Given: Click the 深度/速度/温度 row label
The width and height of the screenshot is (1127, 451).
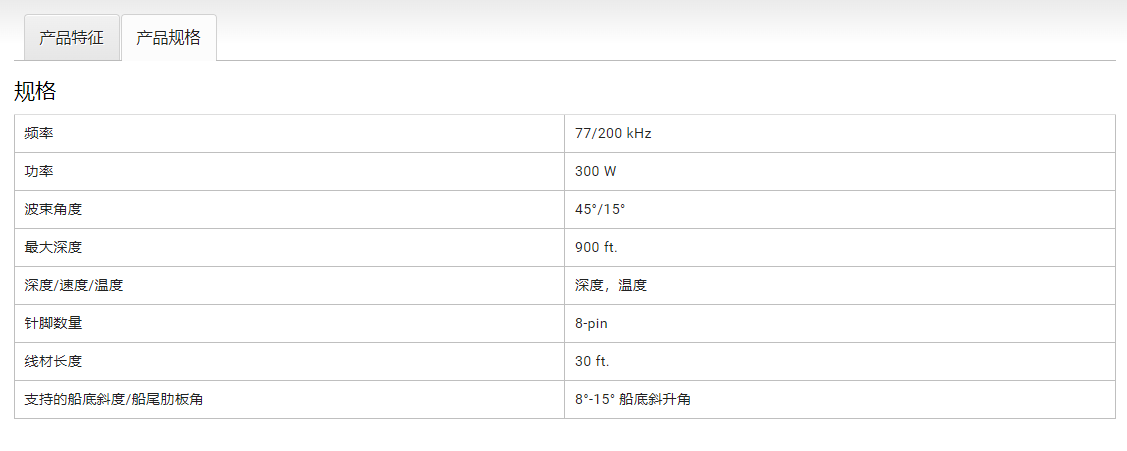Looking at the screenshot, I should click(x=74, y=285).
